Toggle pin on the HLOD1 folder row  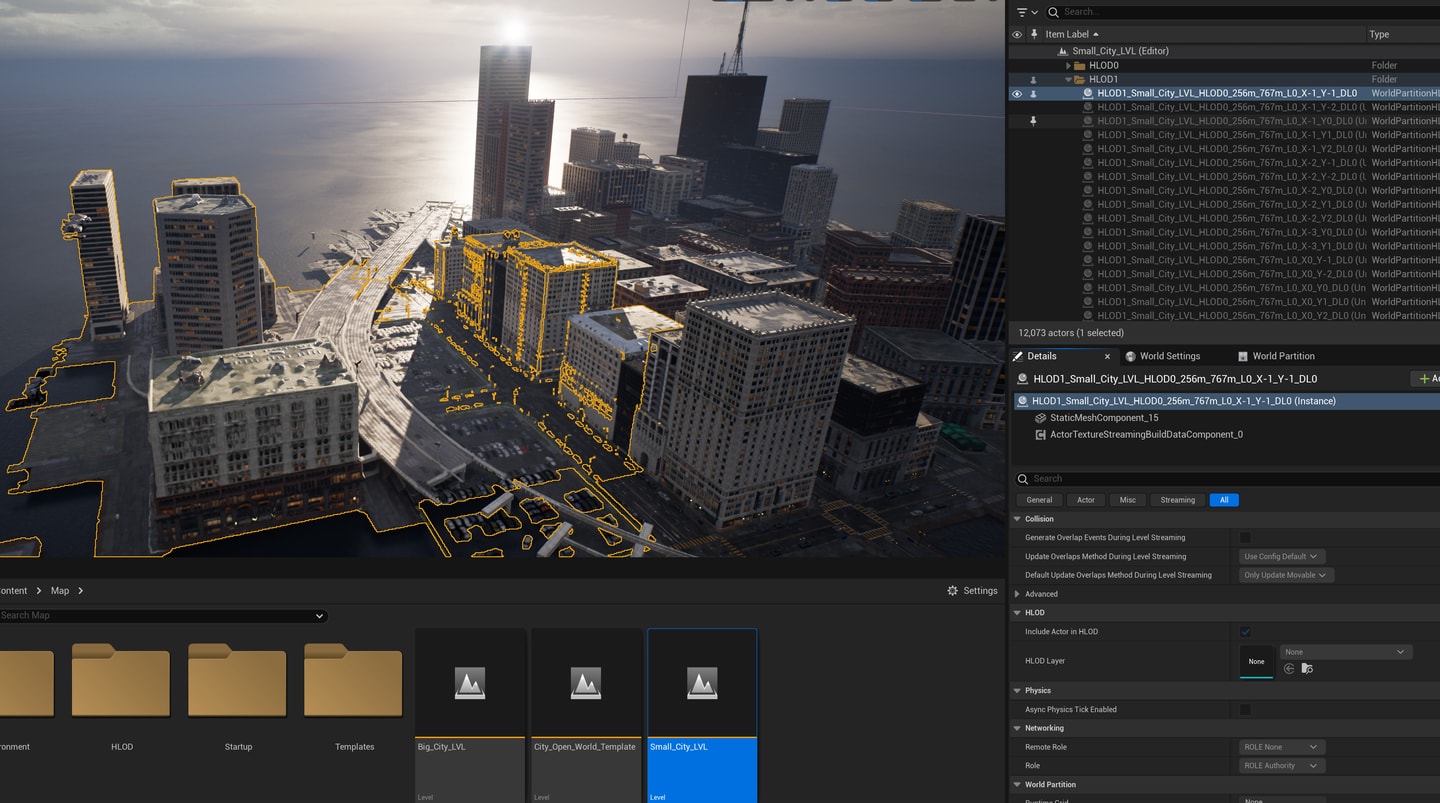click(1034, 79)
